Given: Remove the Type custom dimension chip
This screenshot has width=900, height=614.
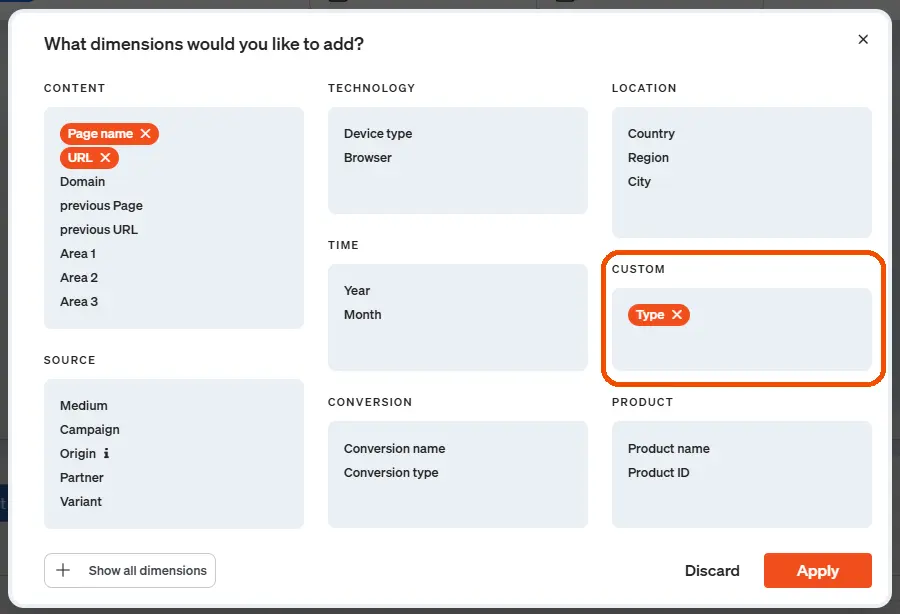Looking at the screenshot, I should (677, 315).
